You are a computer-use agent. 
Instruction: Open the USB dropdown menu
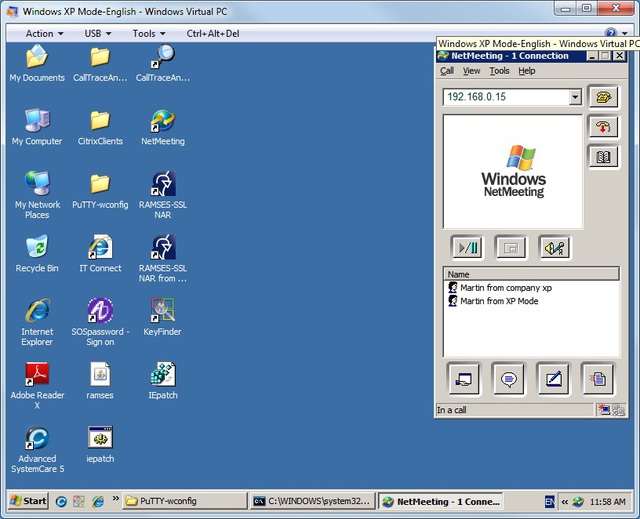98,33
